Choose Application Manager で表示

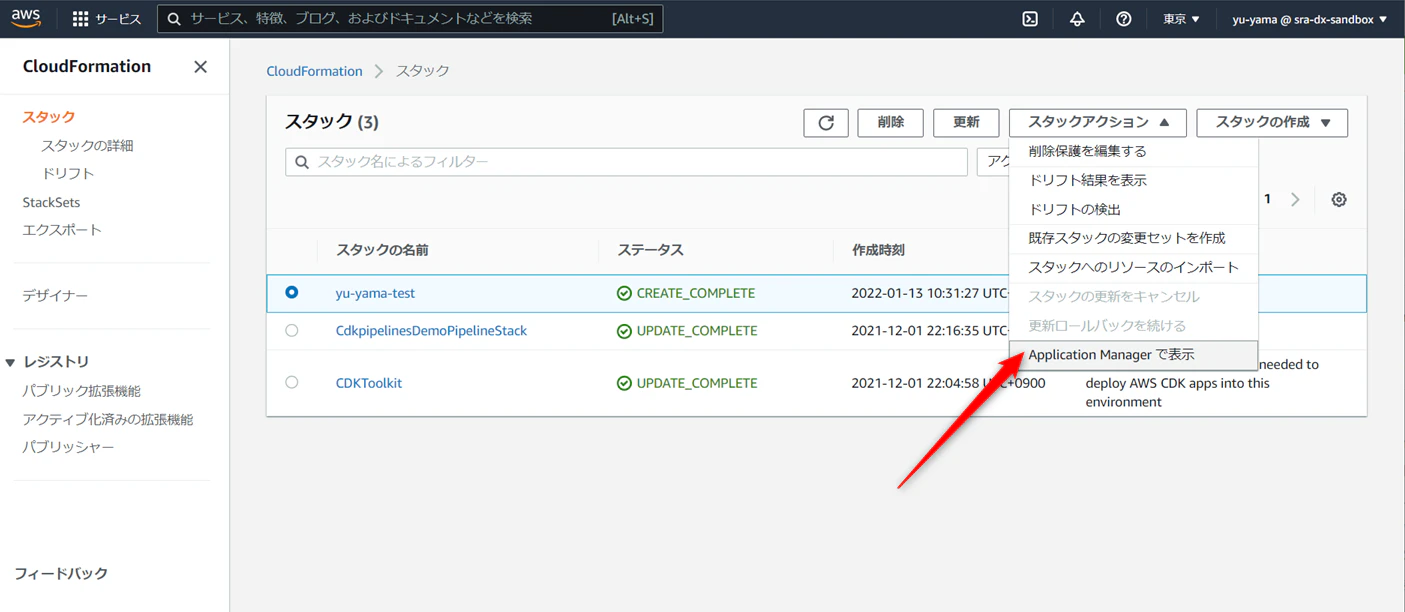[x=1133, y=355]
